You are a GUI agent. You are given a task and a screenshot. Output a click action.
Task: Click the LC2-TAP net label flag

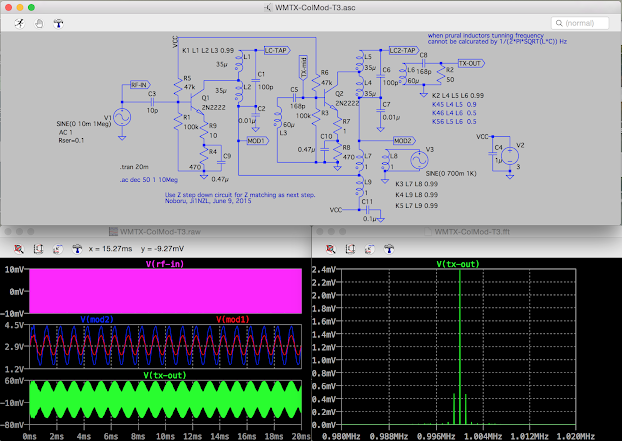[403, 50]
